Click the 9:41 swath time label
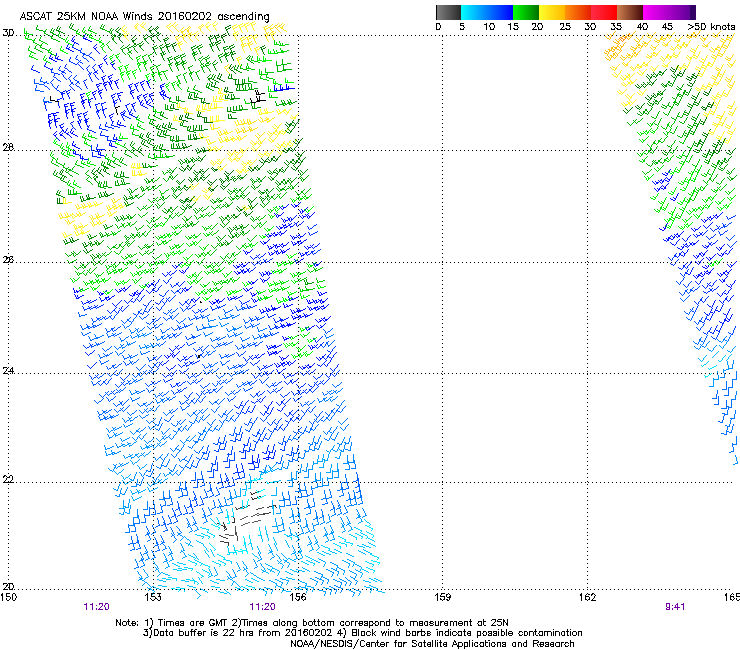 tap(675, 607)
